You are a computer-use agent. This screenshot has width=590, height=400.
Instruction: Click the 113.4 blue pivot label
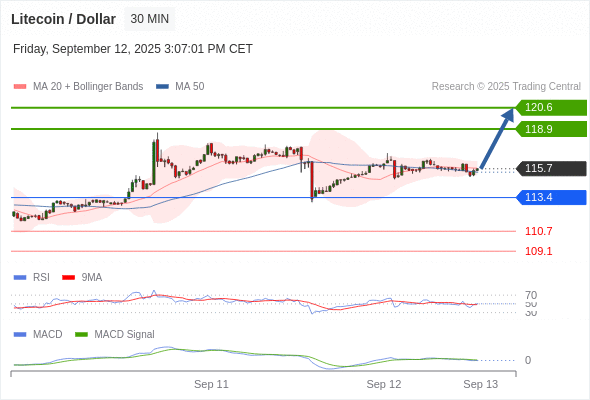(x=551, y=197)
